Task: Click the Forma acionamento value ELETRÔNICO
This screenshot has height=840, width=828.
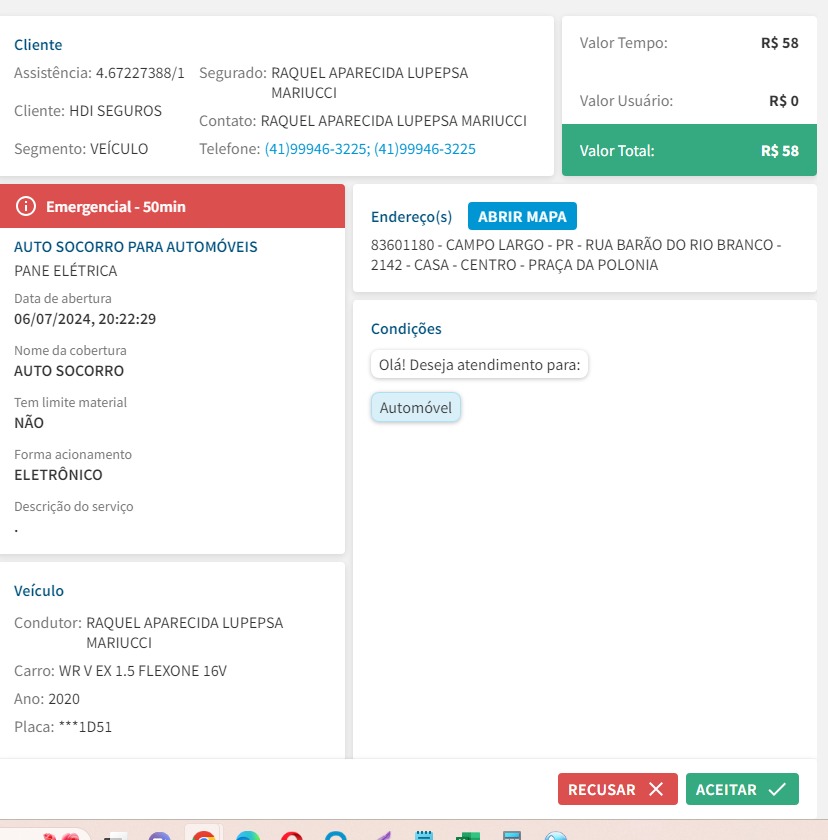Action: (x=58, y=475)
